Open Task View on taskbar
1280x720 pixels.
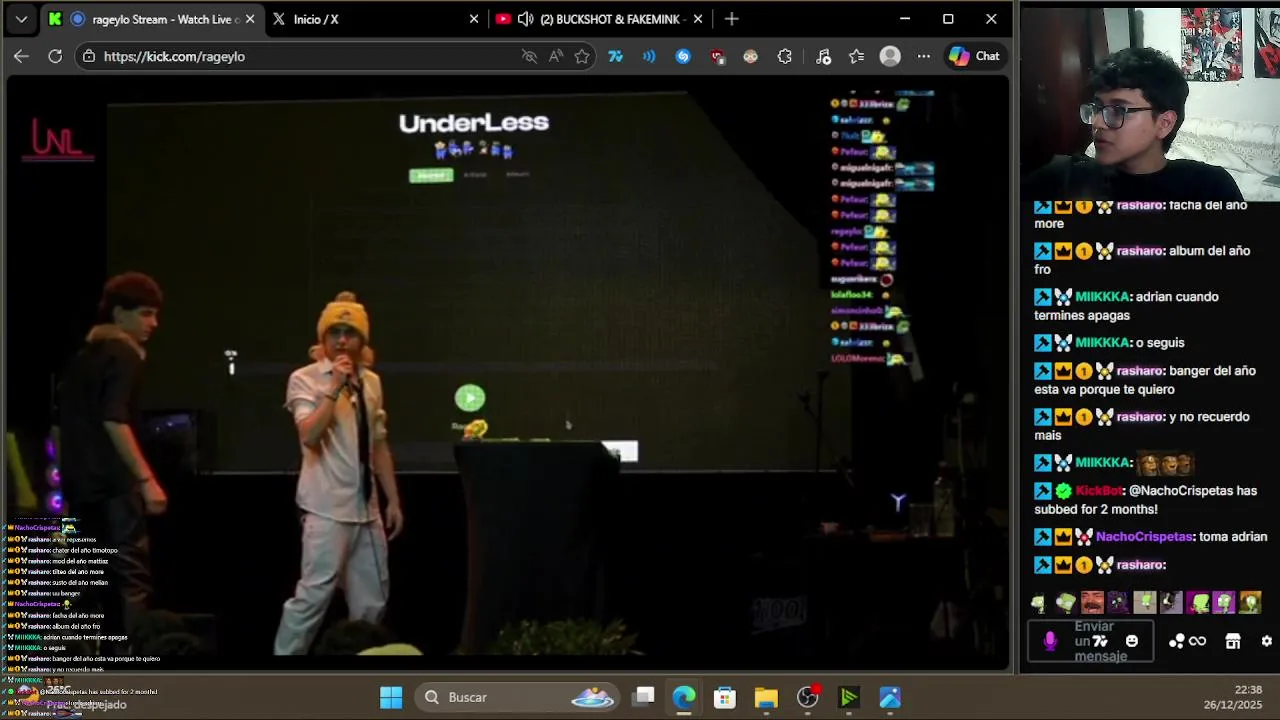pos(644,697)
